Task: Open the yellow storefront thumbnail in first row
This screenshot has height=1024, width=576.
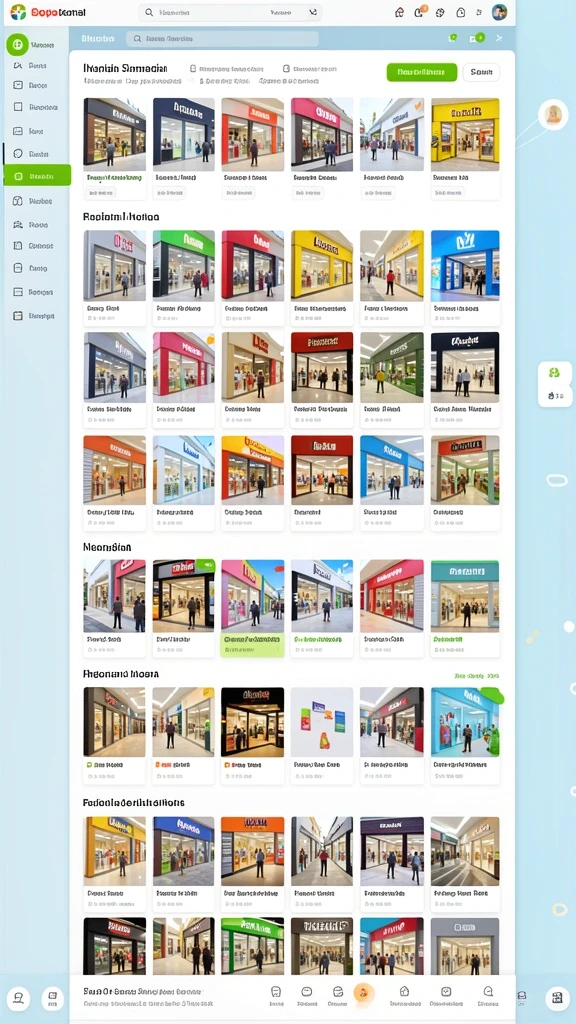Action: pos(465,135)
